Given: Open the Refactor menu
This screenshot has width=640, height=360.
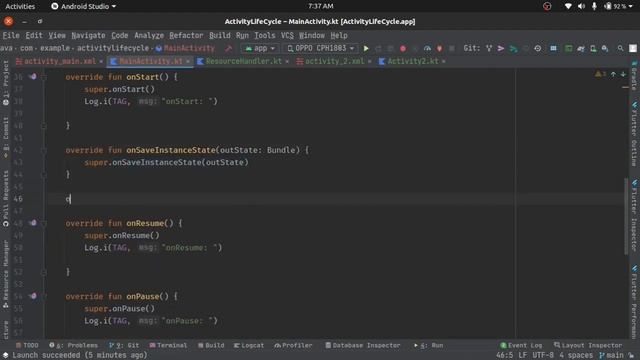Looking at the screenshot, I should (x=186, y=36).
